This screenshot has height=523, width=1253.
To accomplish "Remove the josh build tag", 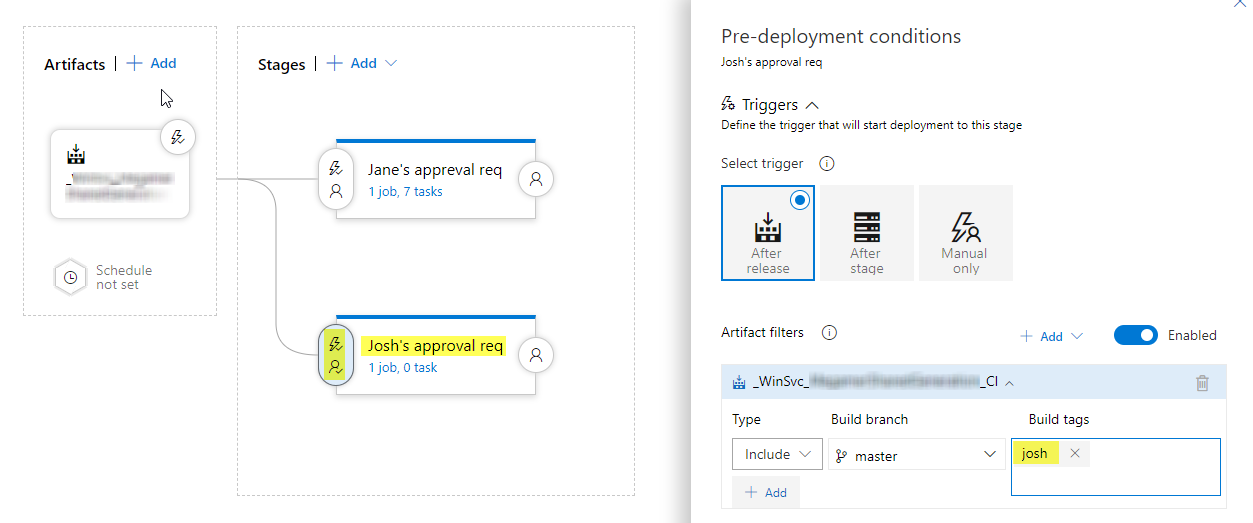I will click(x=1075, y=453).
